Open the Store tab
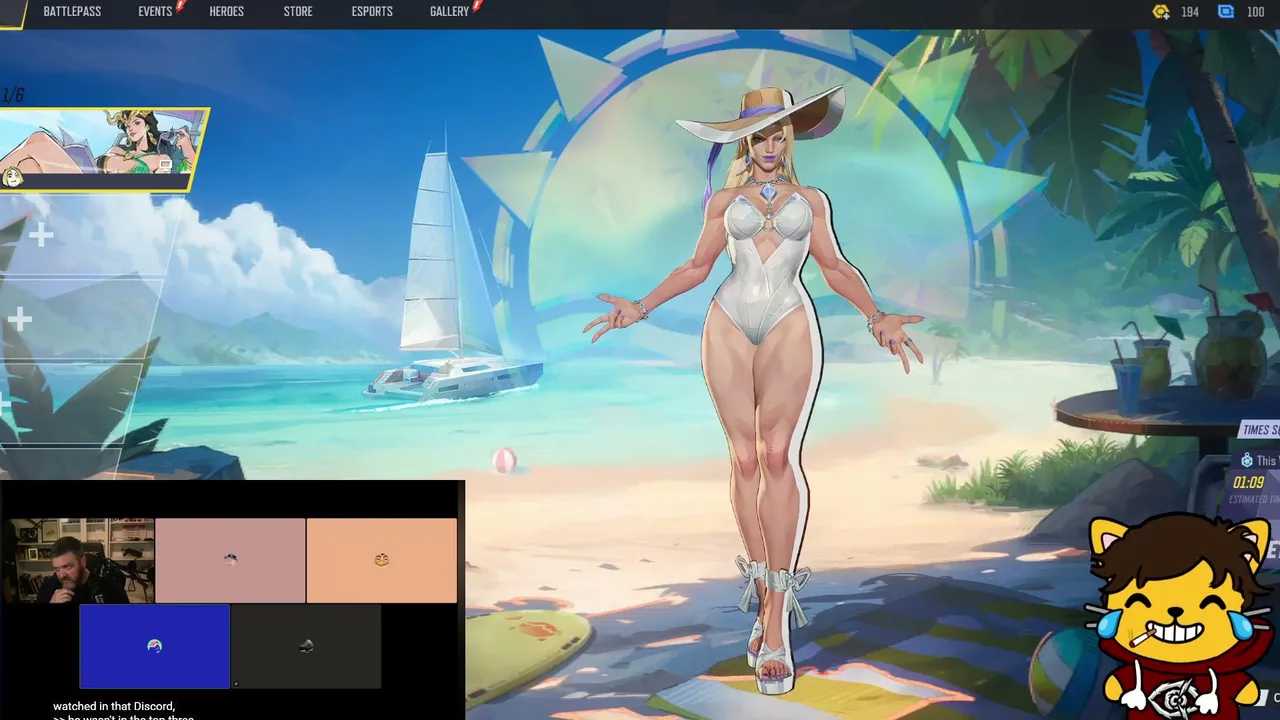Screen dimensions: 1280x720 (298, 12)
